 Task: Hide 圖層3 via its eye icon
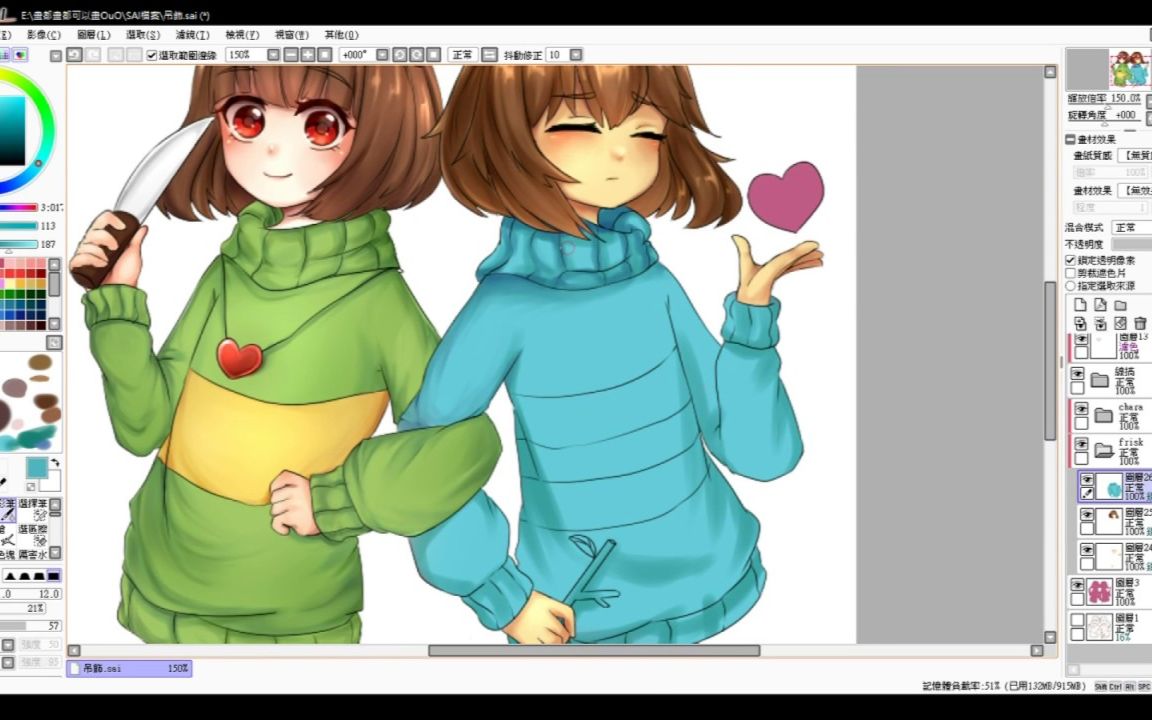point(1077,585)
